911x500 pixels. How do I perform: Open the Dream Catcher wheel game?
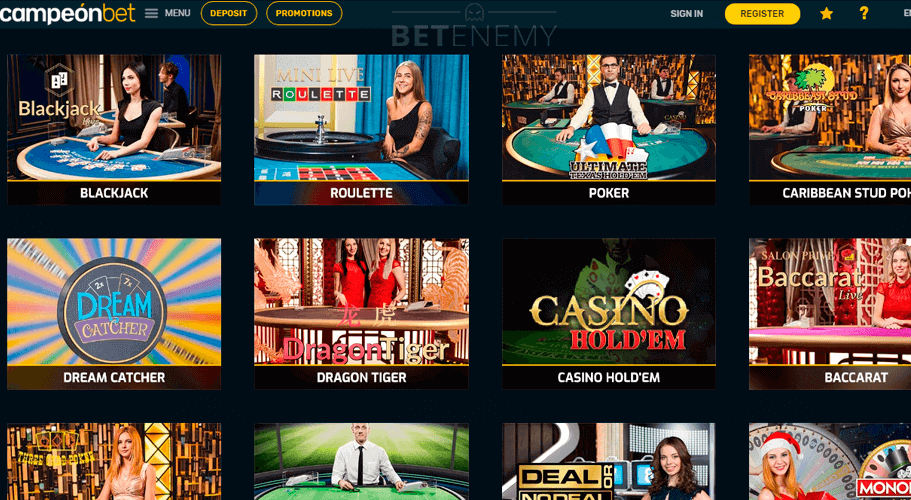pyautogui.click(x=114, y=314)
